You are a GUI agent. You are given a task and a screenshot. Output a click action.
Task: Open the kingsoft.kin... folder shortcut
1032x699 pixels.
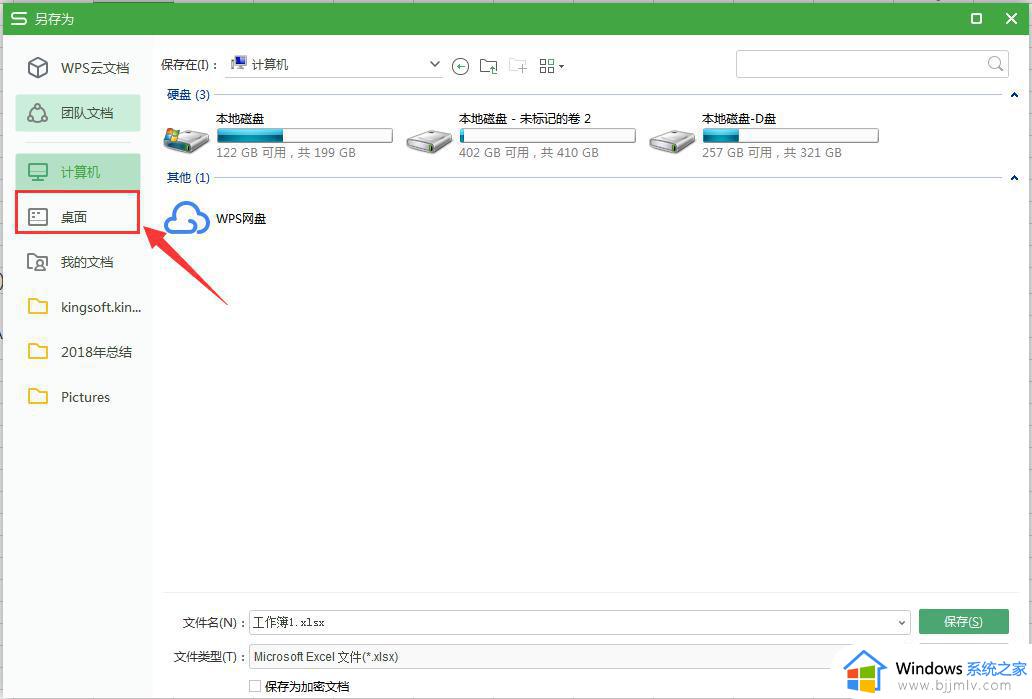[x=78, y=307]
